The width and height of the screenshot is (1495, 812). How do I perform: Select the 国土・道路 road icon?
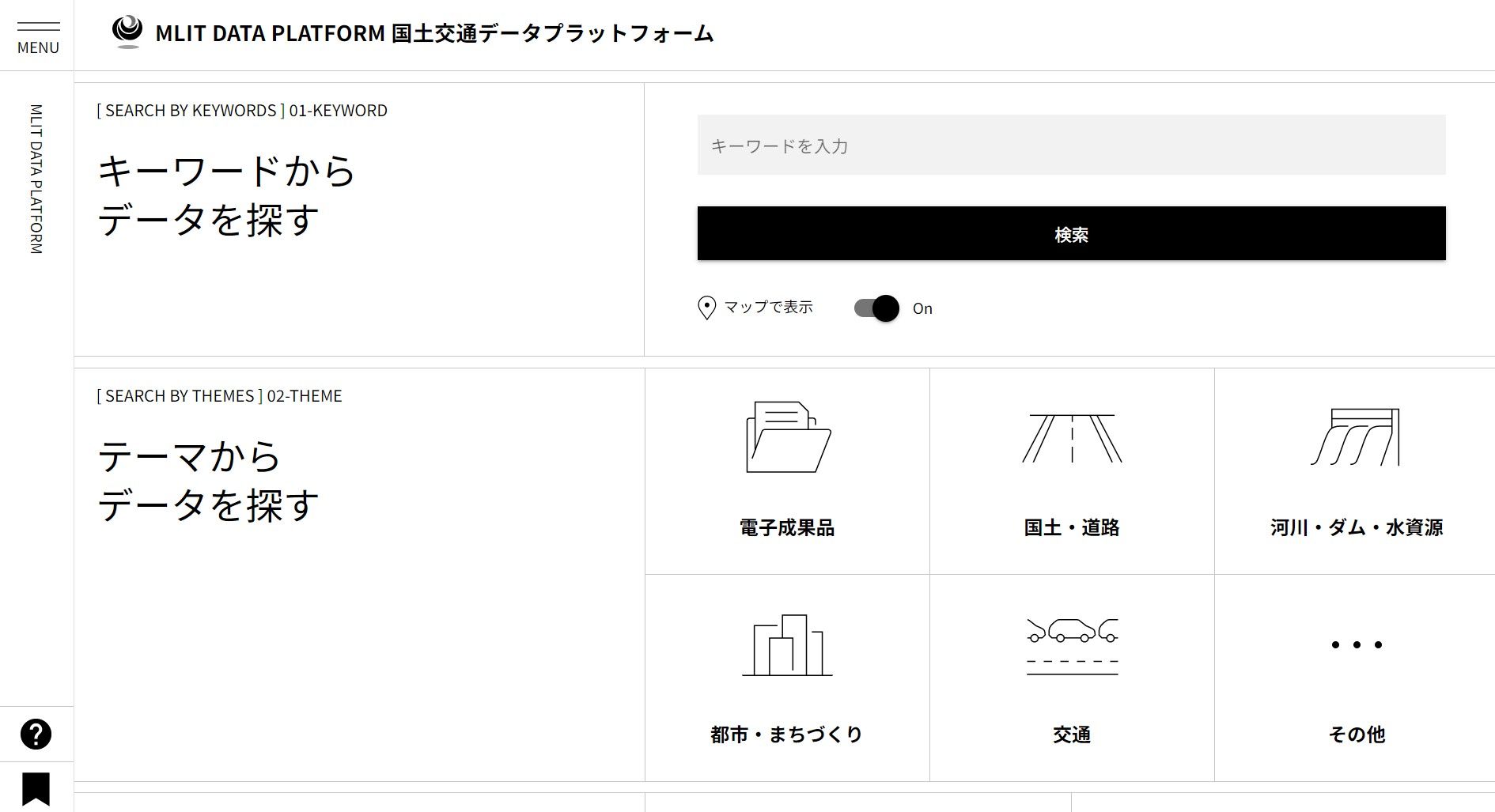click(1072, 438)
